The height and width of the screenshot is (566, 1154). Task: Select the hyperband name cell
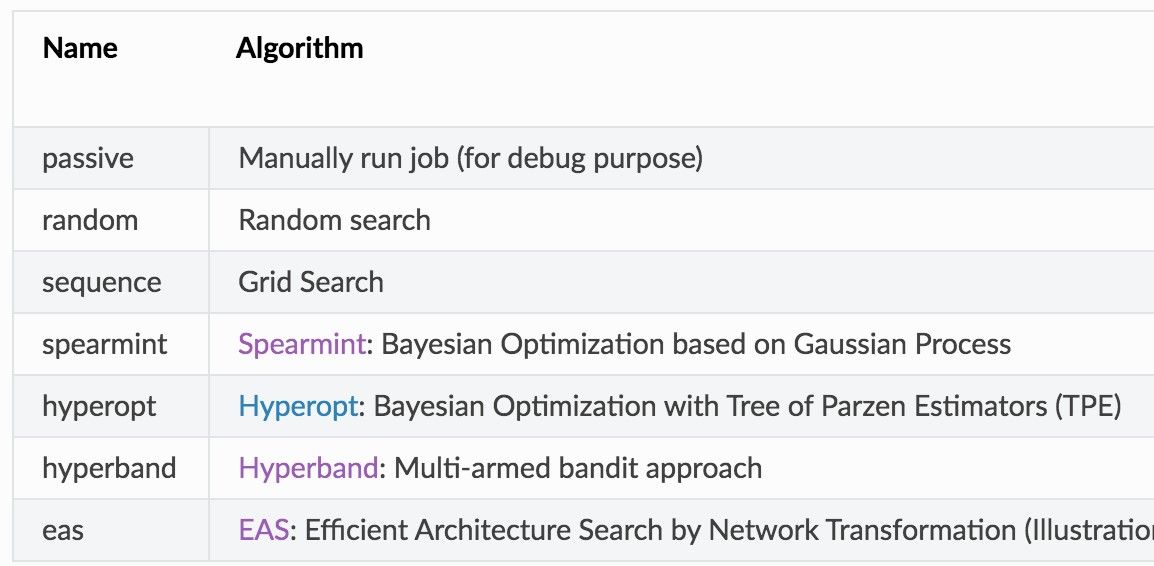[111, 468]
